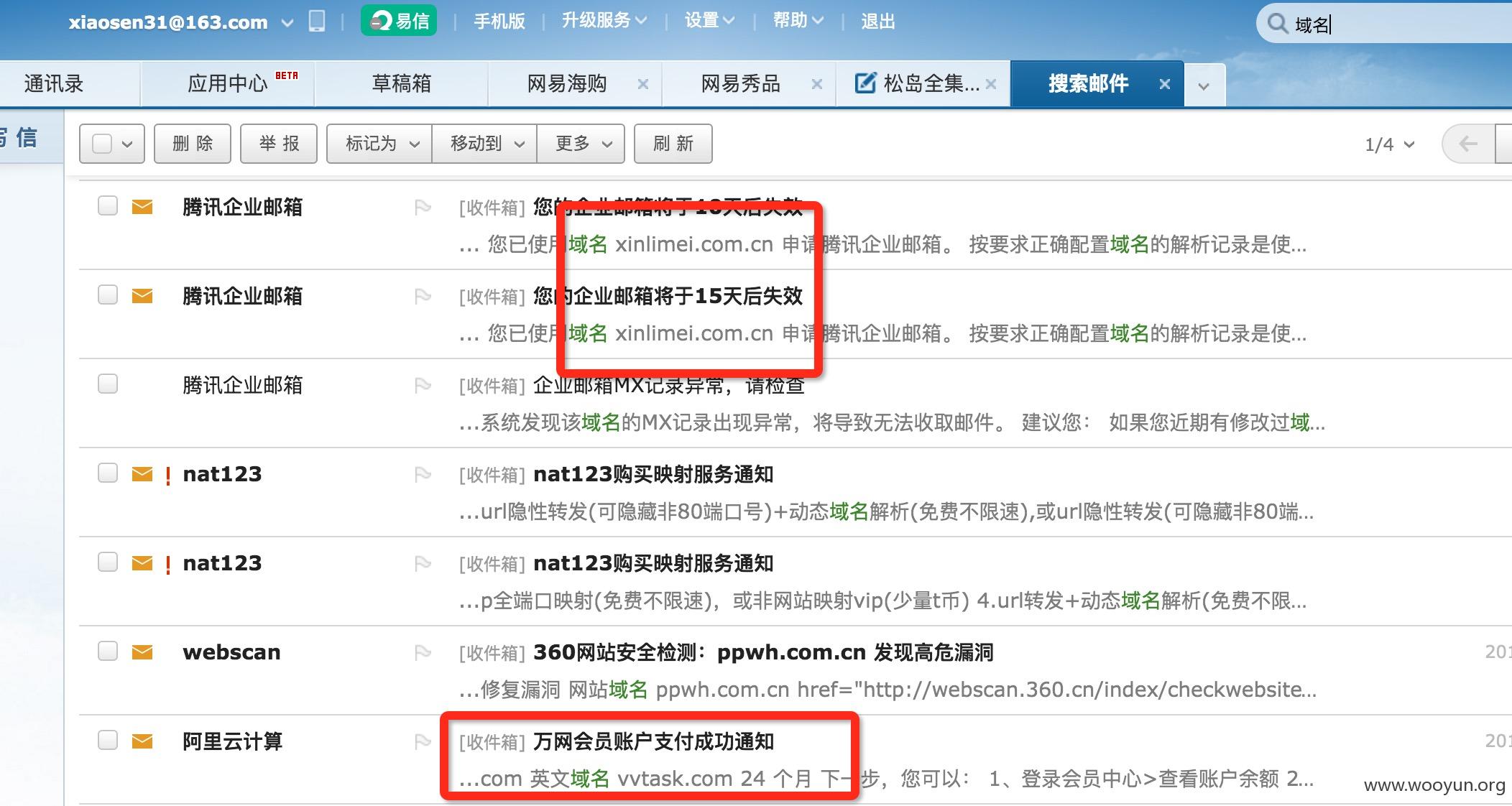Open the 万网会员账户支付成功通知 email
1512x806 pixels.
tap(653, 741)
